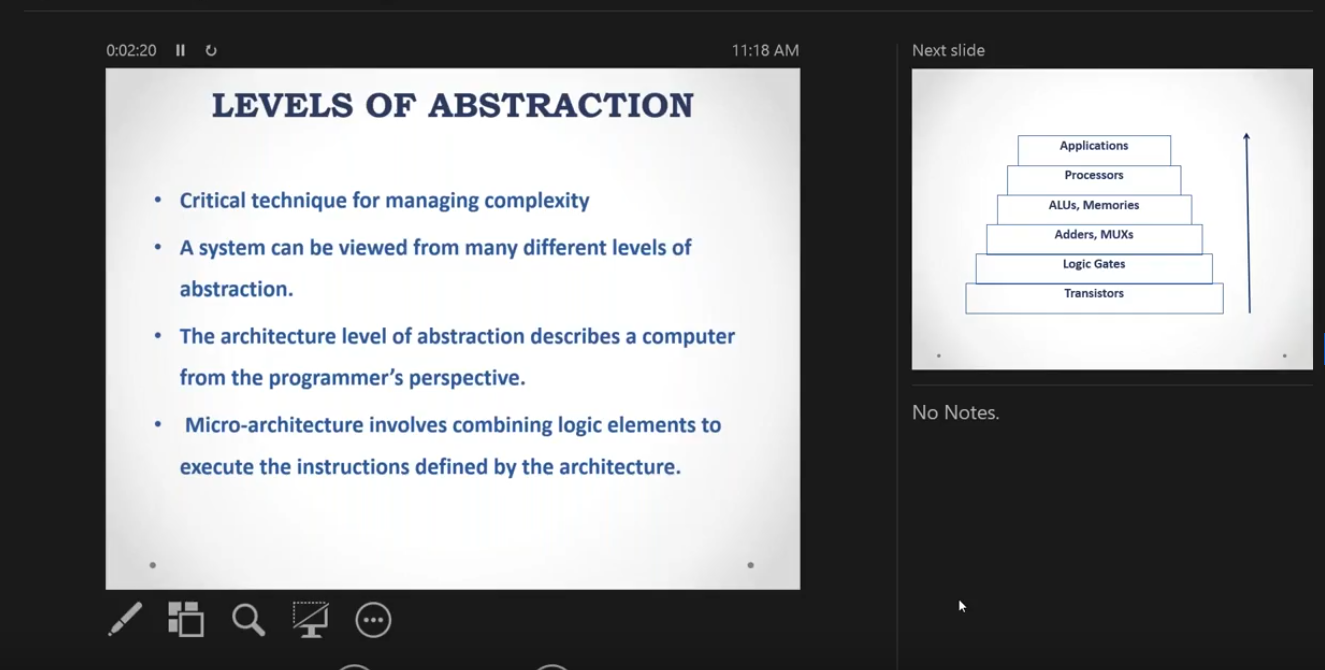The width and height of the screenshot is (1325, 670).
Task: Toggle black screen for slide show
Action: 310,620
